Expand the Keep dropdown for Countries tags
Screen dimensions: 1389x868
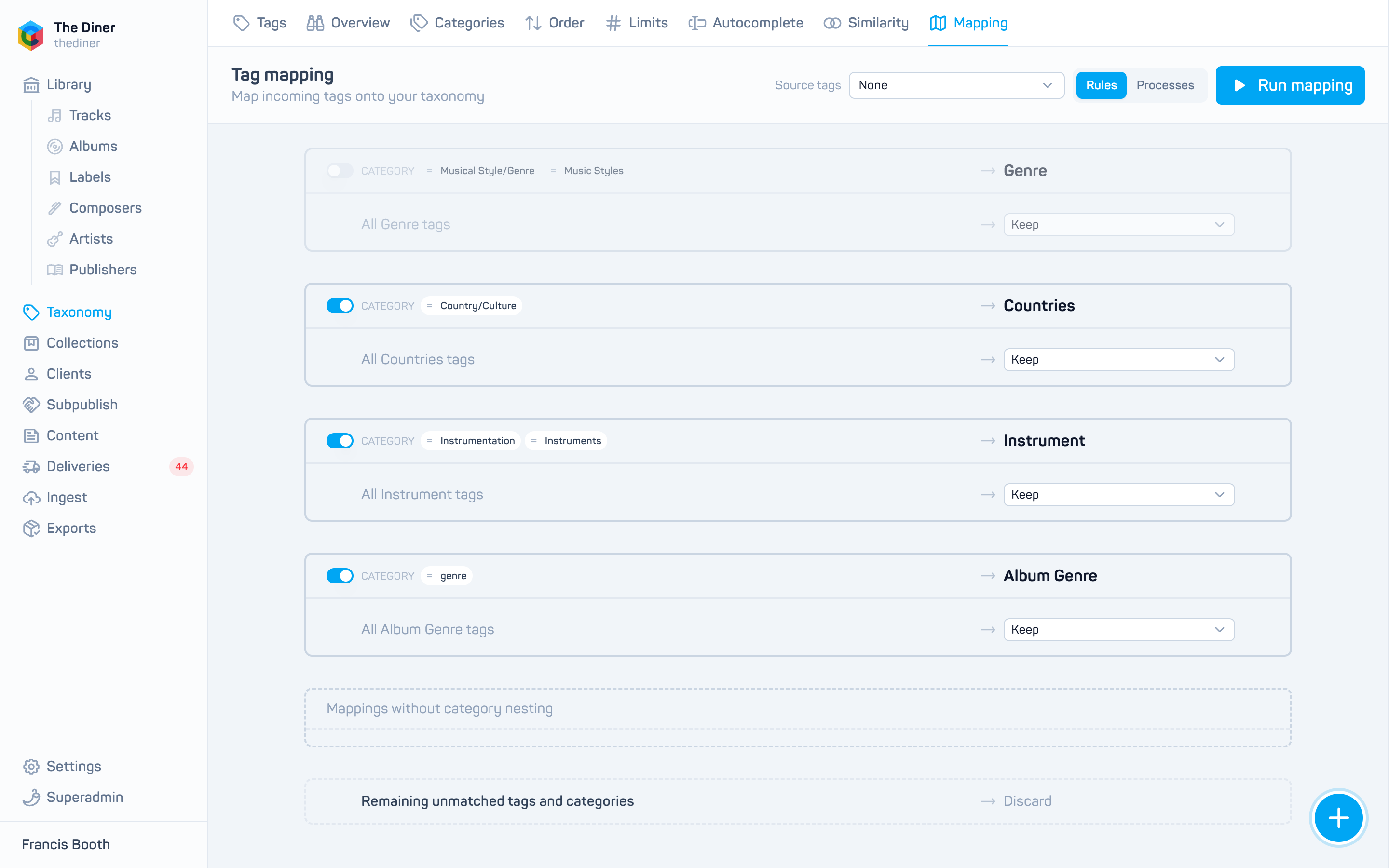coord(1118,359)
